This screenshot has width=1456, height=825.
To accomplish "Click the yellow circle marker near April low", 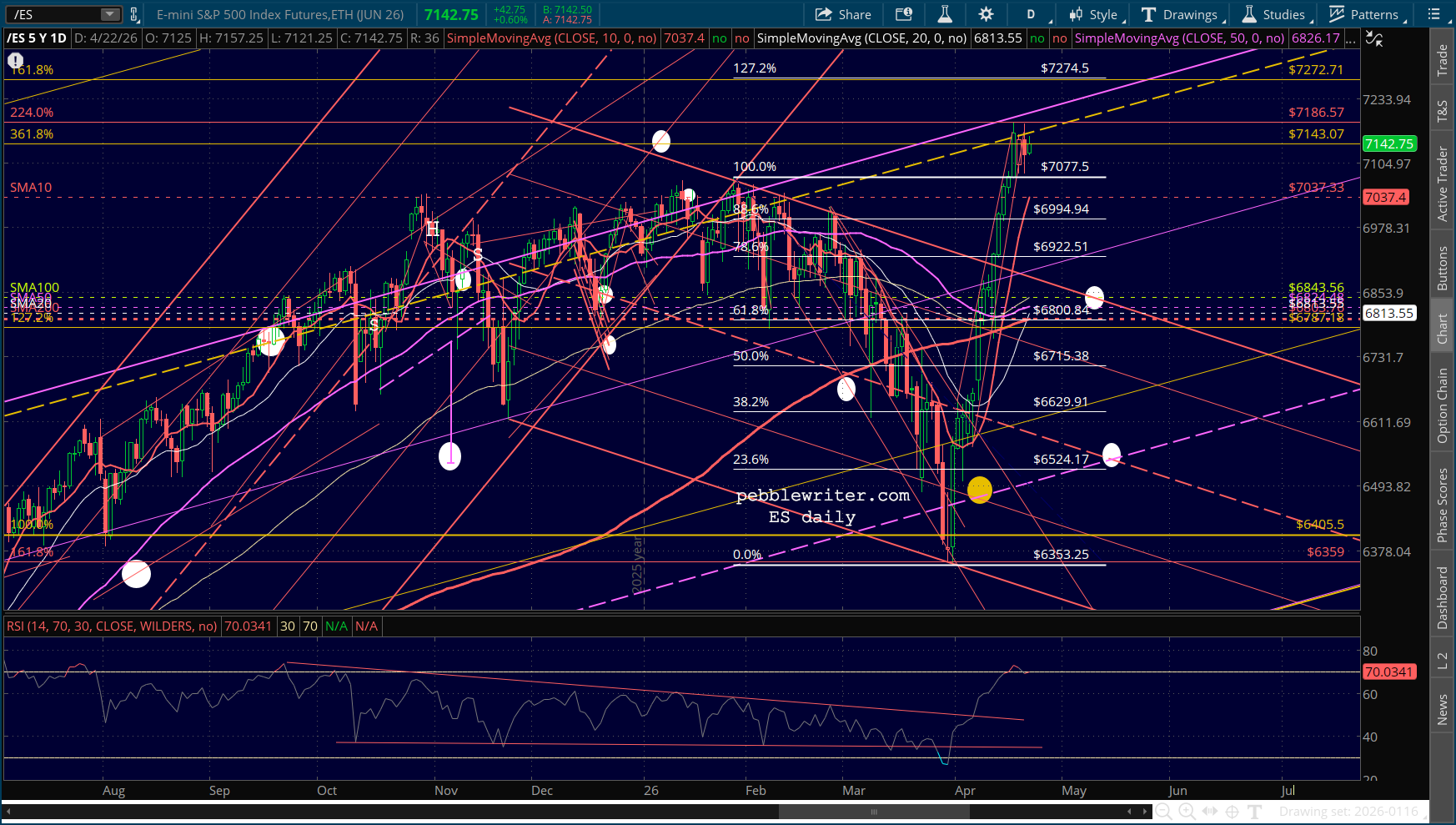I will (x=979, y=490).
